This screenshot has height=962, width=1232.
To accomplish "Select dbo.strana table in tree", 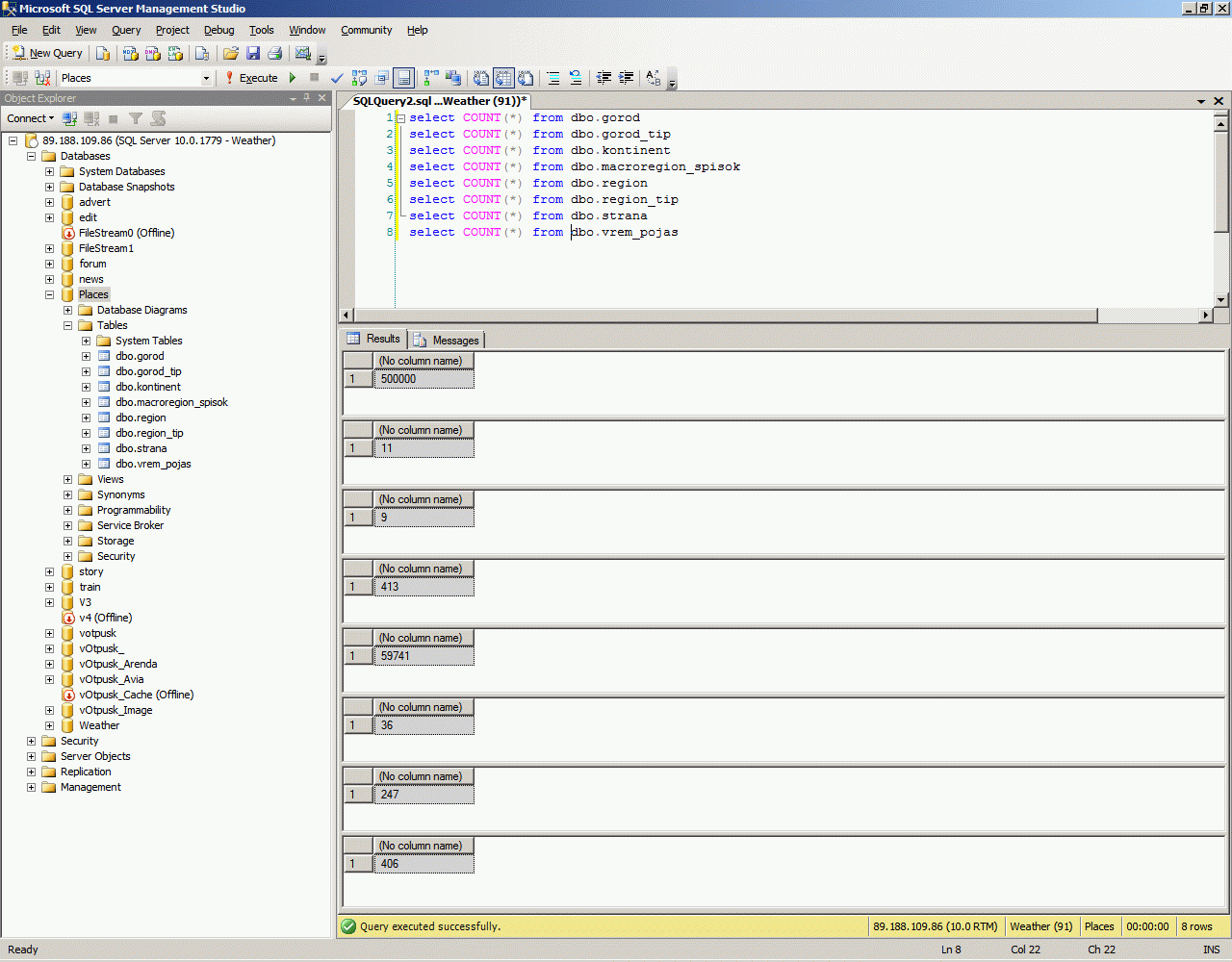I will 141,448.
